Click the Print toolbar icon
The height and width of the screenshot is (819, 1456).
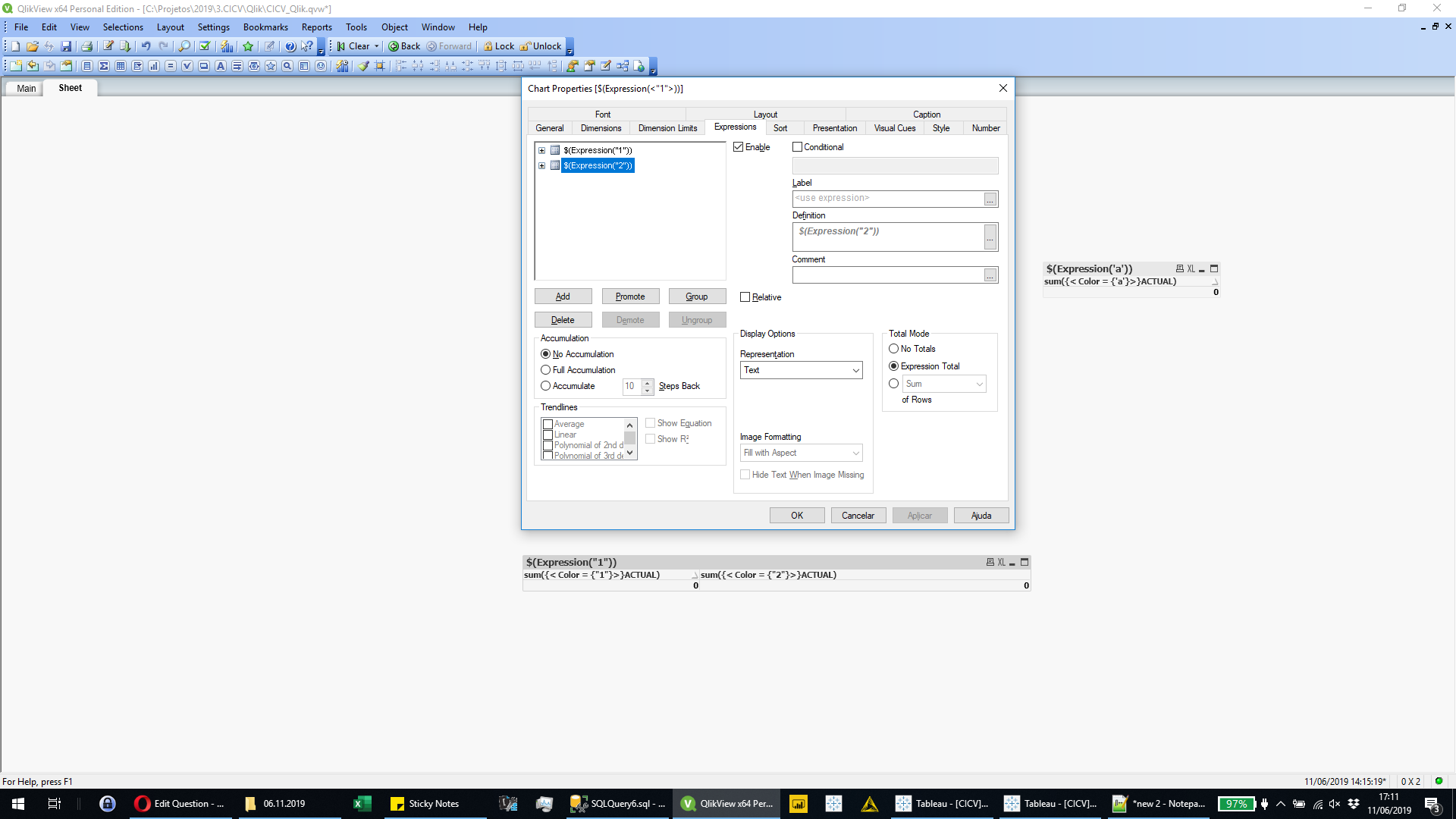tap(86, 46)
